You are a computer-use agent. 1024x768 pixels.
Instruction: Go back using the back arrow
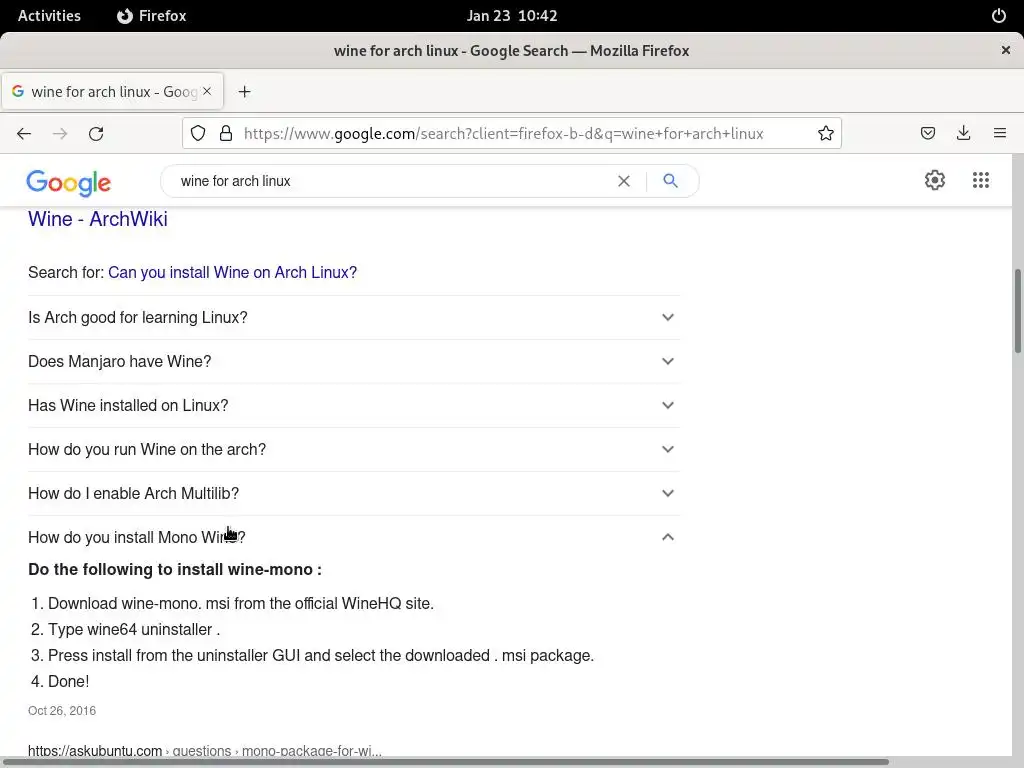24,133
